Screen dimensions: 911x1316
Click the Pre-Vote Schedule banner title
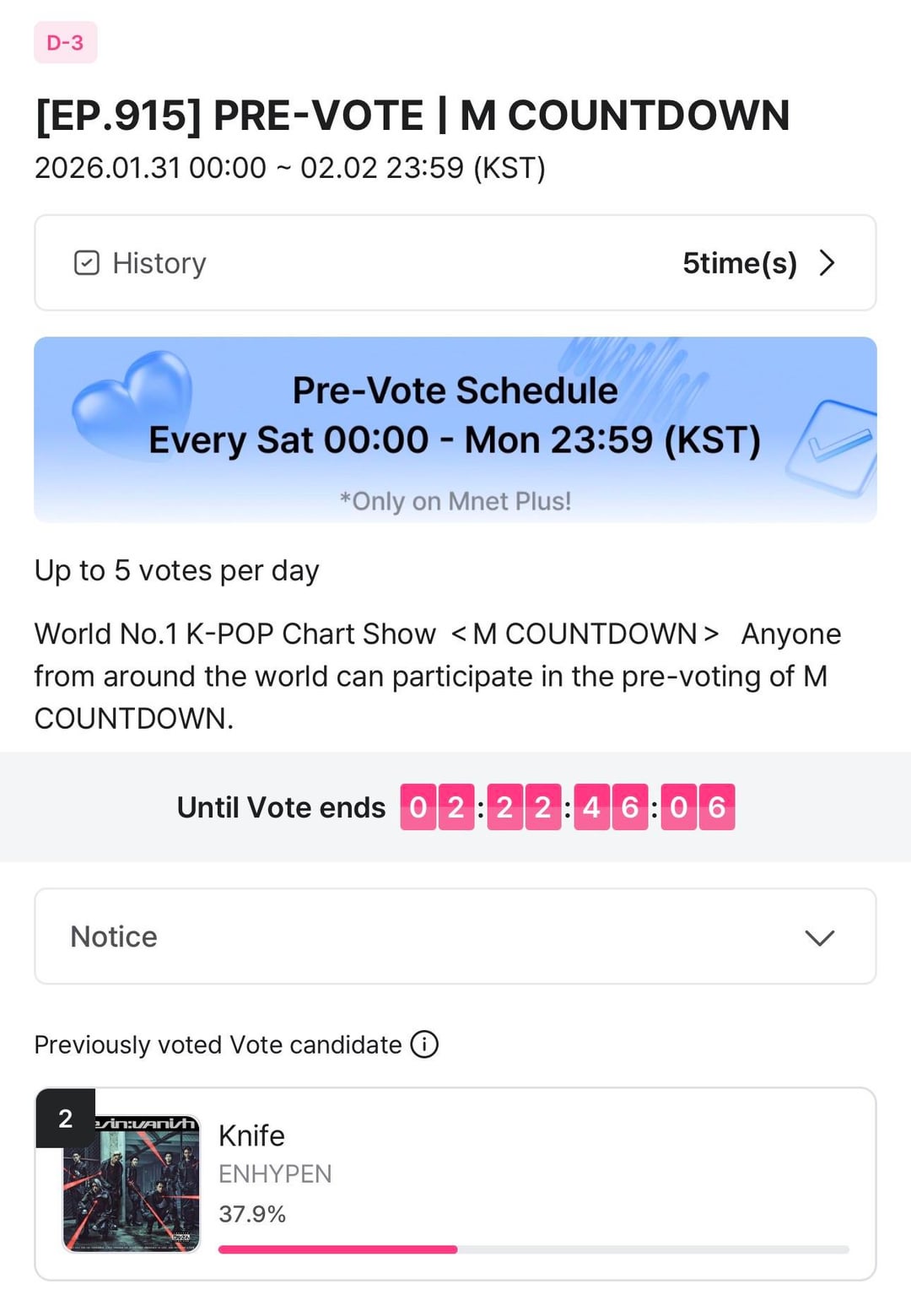coord(455,391)
